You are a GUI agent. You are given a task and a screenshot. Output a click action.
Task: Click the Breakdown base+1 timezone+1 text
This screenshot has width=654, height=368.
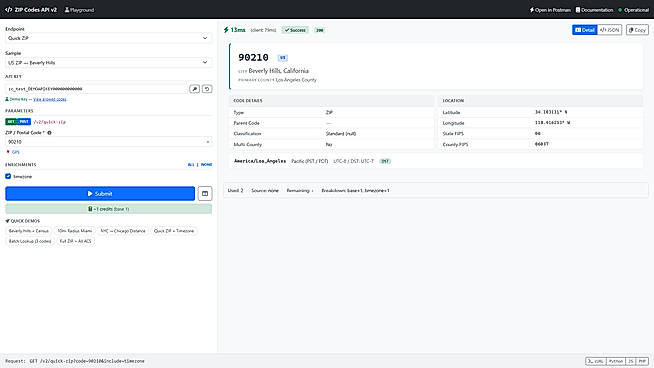coord(355,191)
